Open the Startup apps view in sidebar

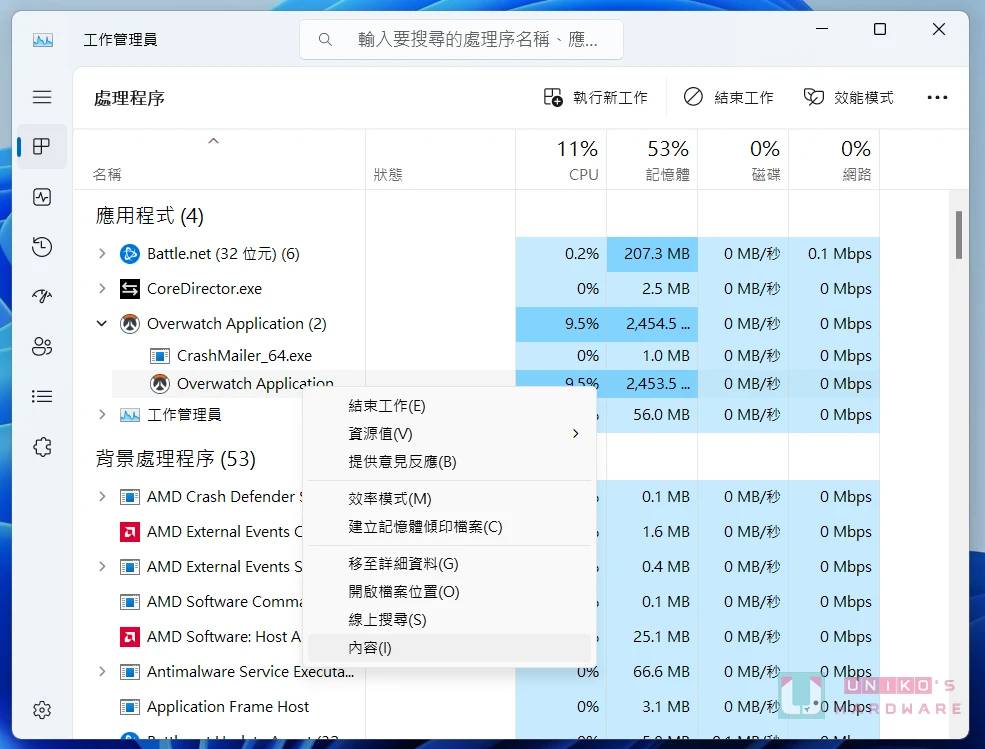click(41, 296)
